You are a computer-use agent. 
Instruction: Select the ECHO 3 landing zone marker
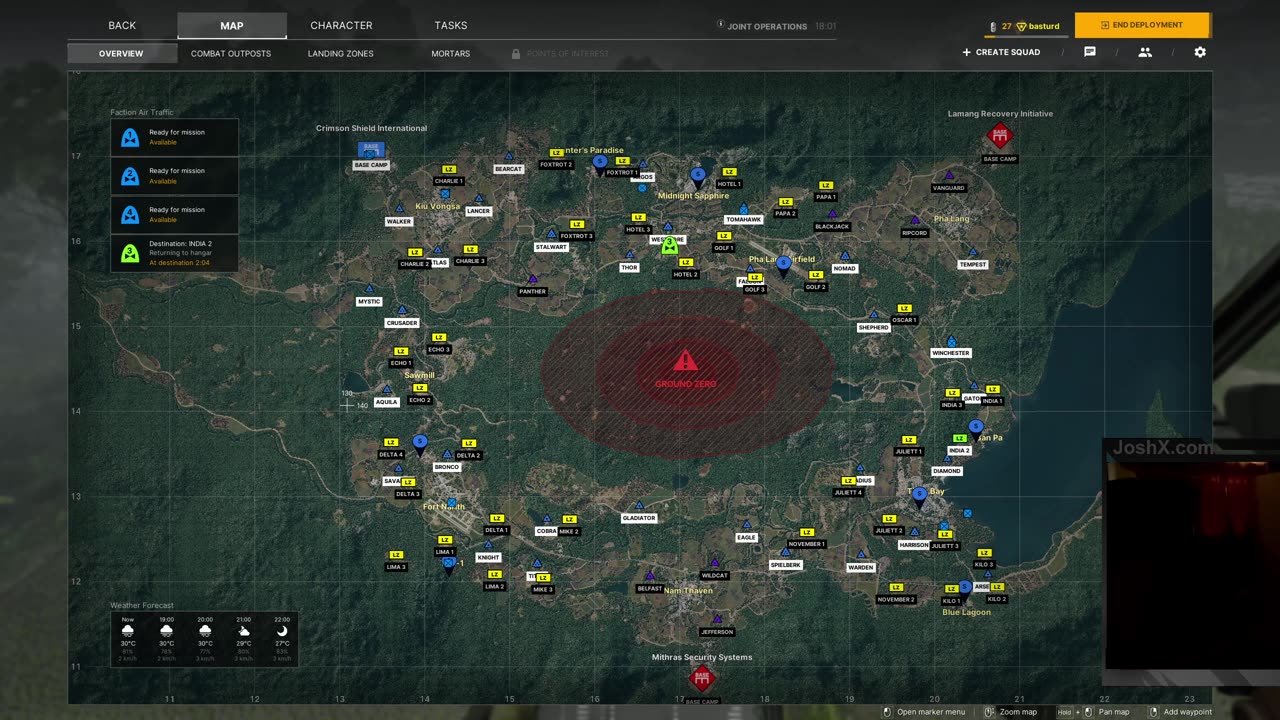point(439,338)
